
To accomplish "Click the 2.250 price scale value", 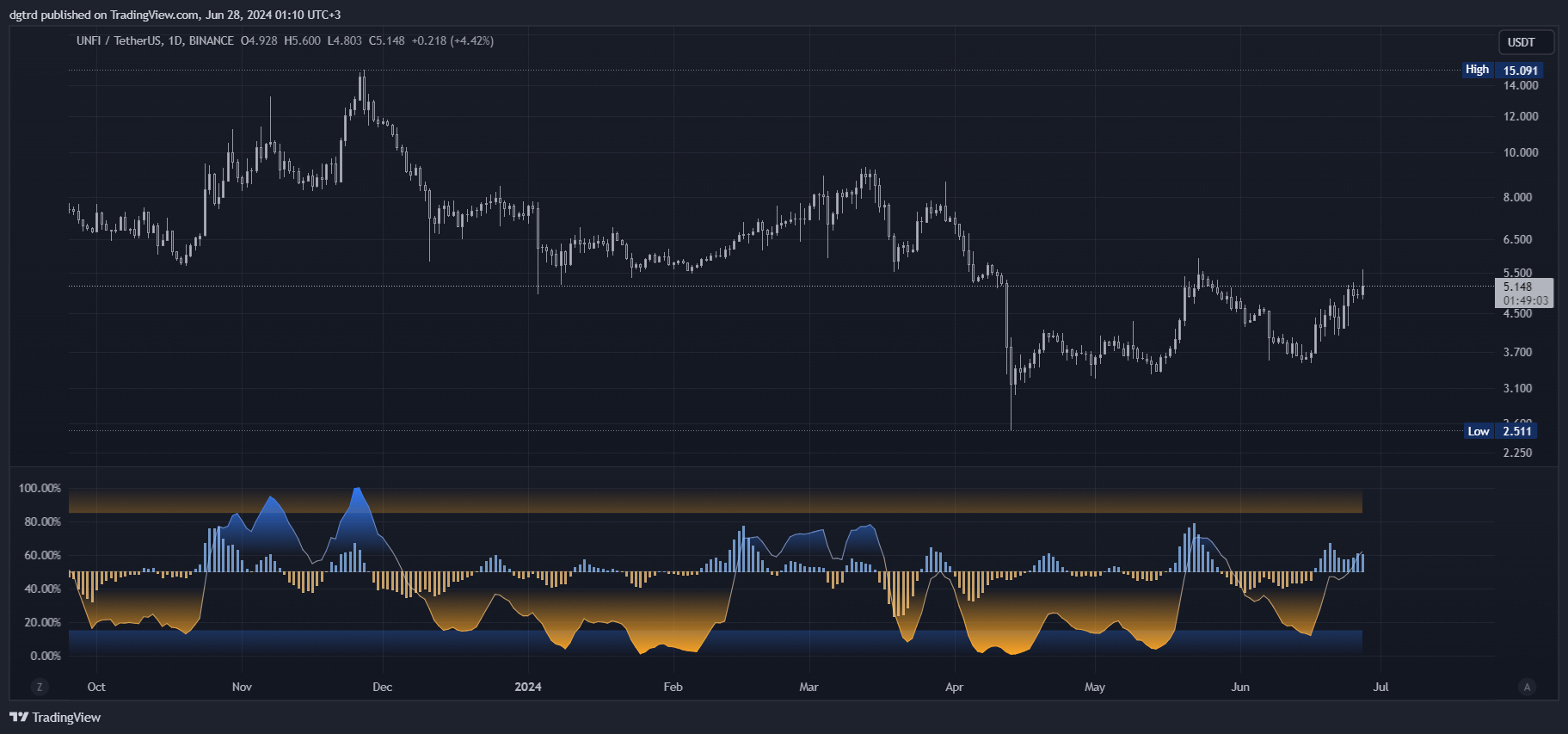I will [x=1517, y=453].
